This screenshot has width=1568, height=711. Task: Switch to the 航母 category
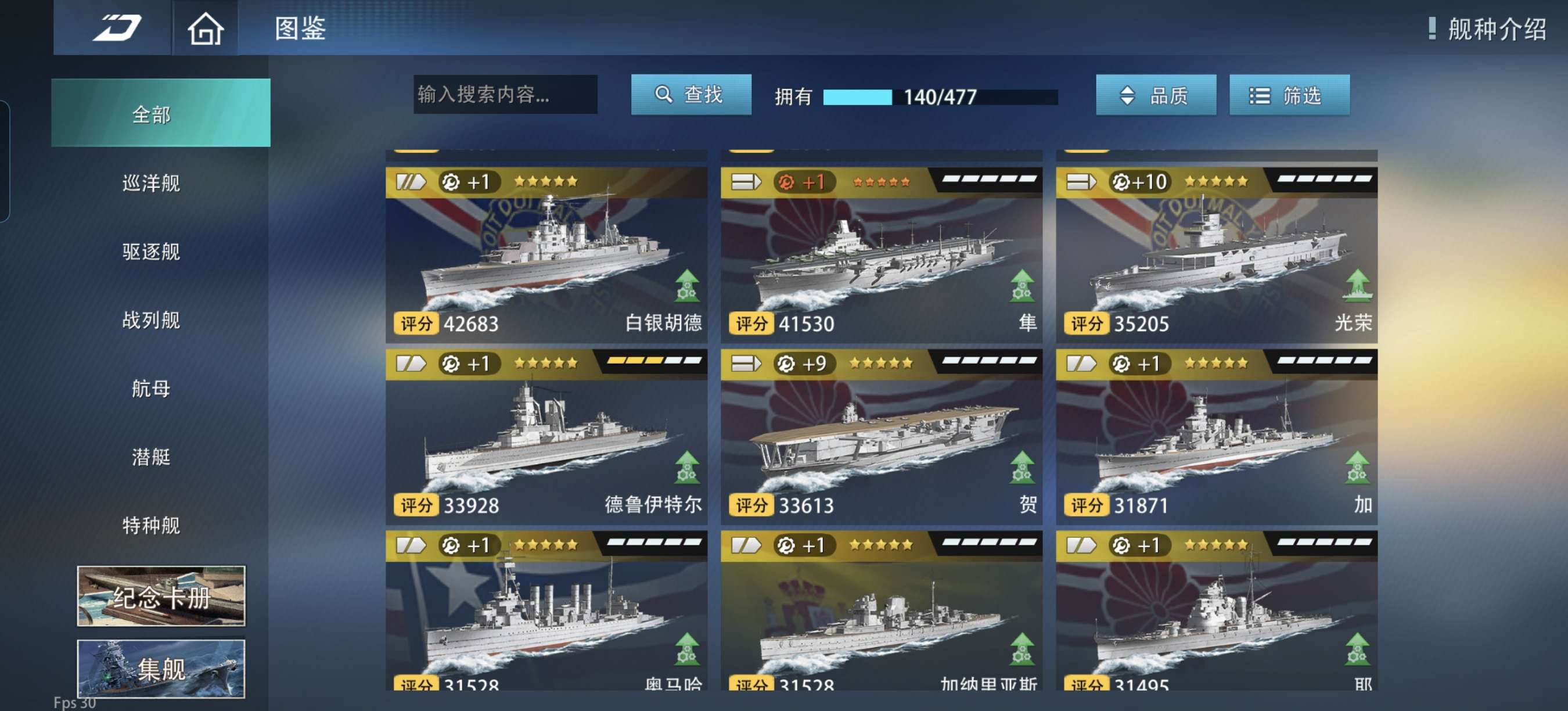[x=151, y=388]
